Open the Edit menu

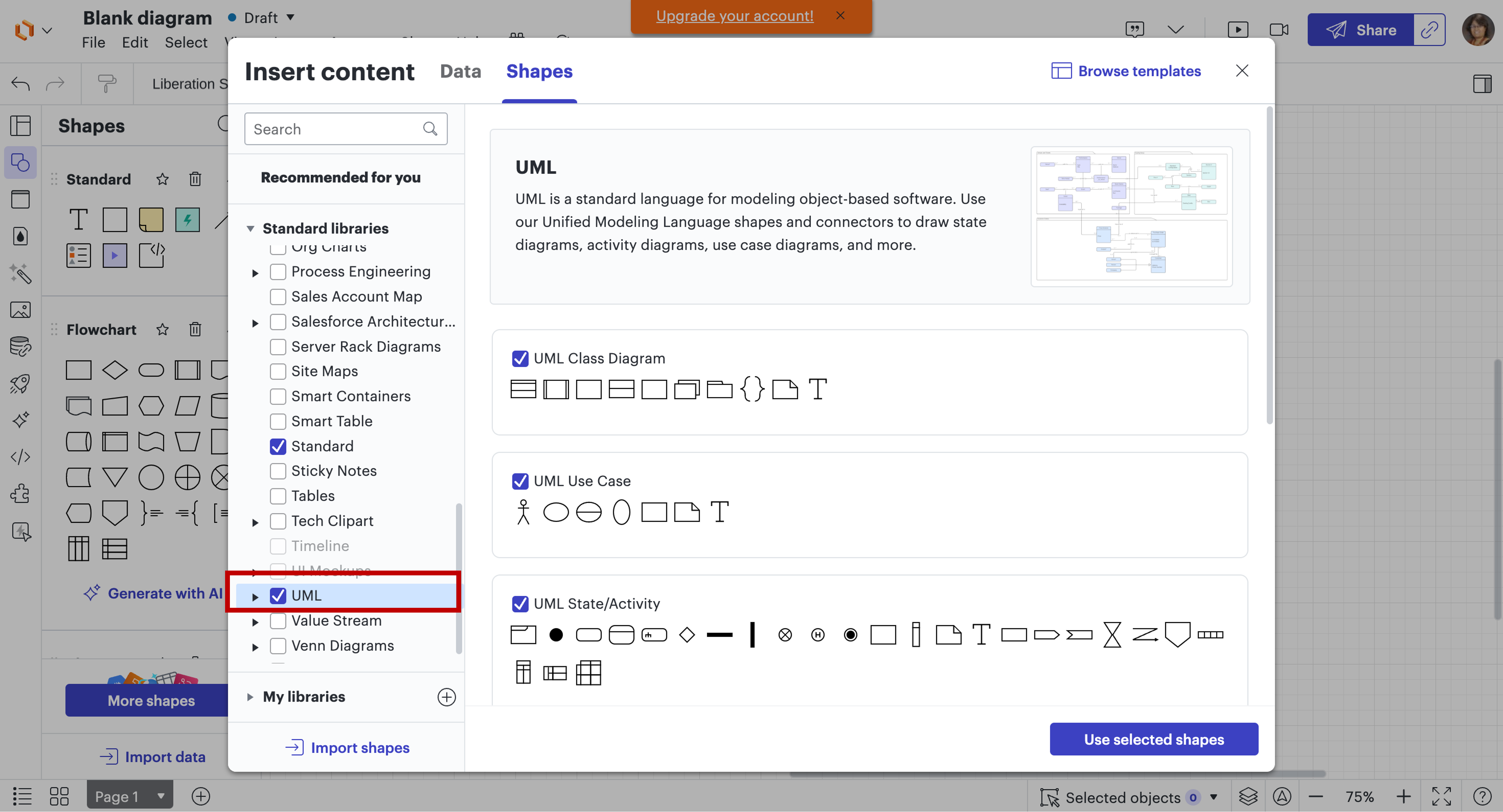[x=135, y=43]
